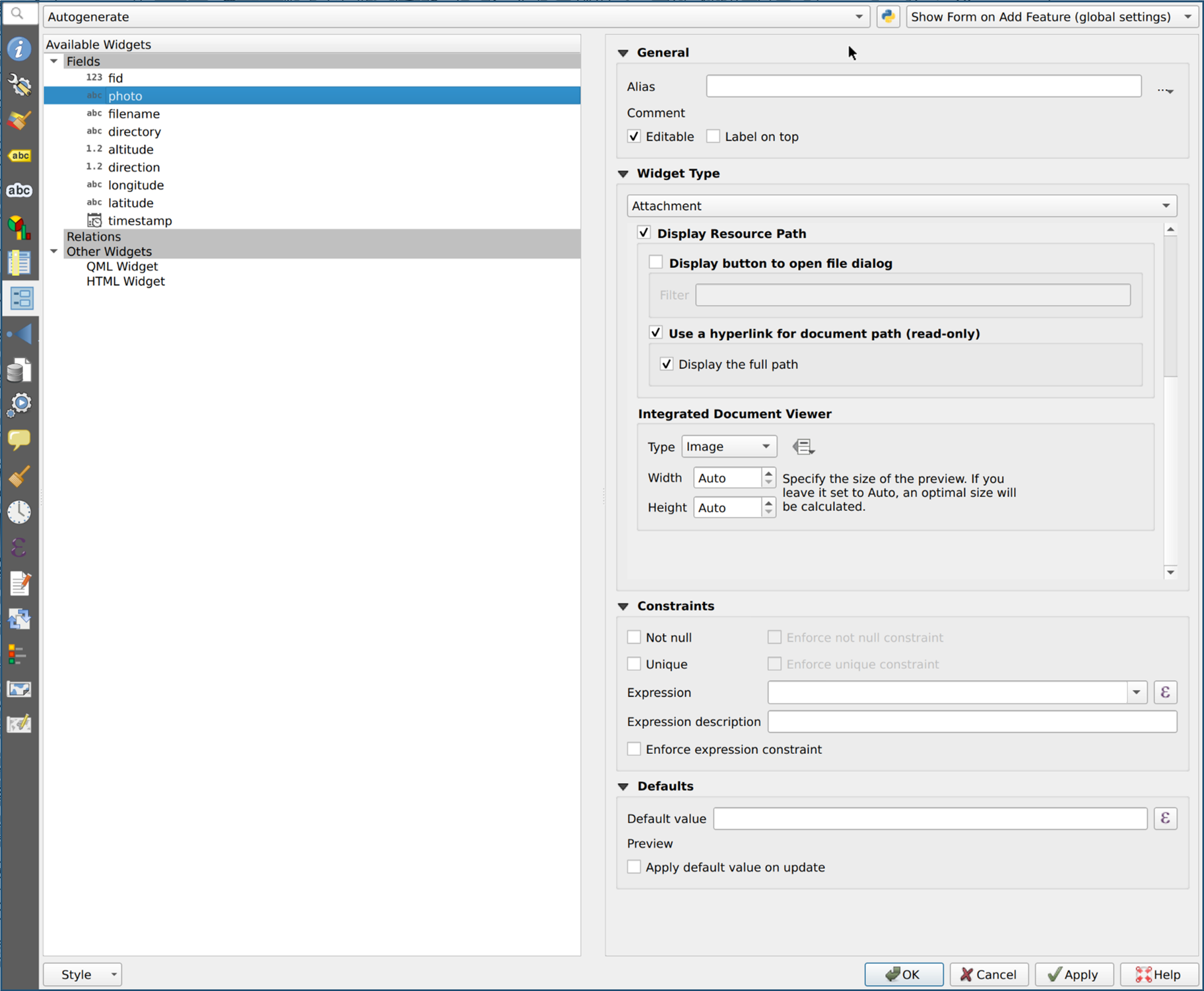Viewport: 1204px width, 991px height.
Task: Open the default value expression builder
Action: tap(1165, 818)
